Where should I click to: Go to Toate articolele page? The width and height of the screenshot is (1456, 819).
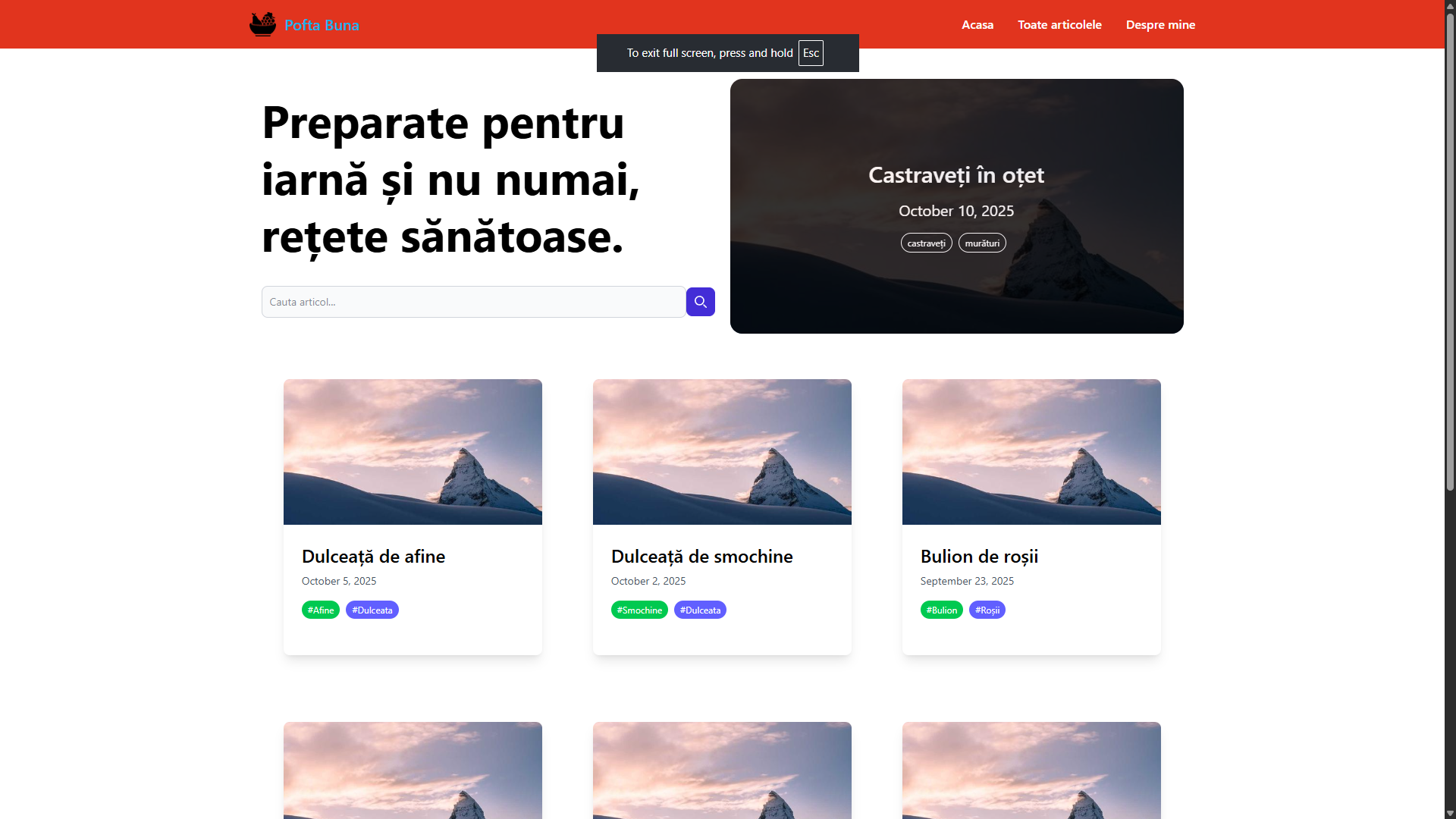(x=1059, y=24)
